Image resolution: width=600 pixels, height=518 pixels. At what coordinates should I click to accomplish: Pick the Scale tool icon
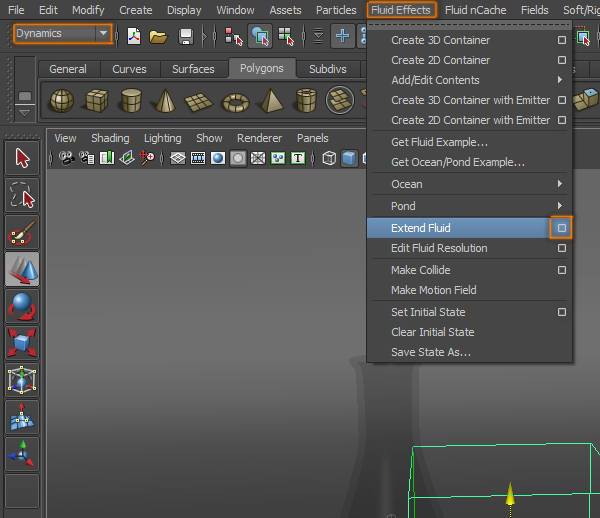(22, 343)
